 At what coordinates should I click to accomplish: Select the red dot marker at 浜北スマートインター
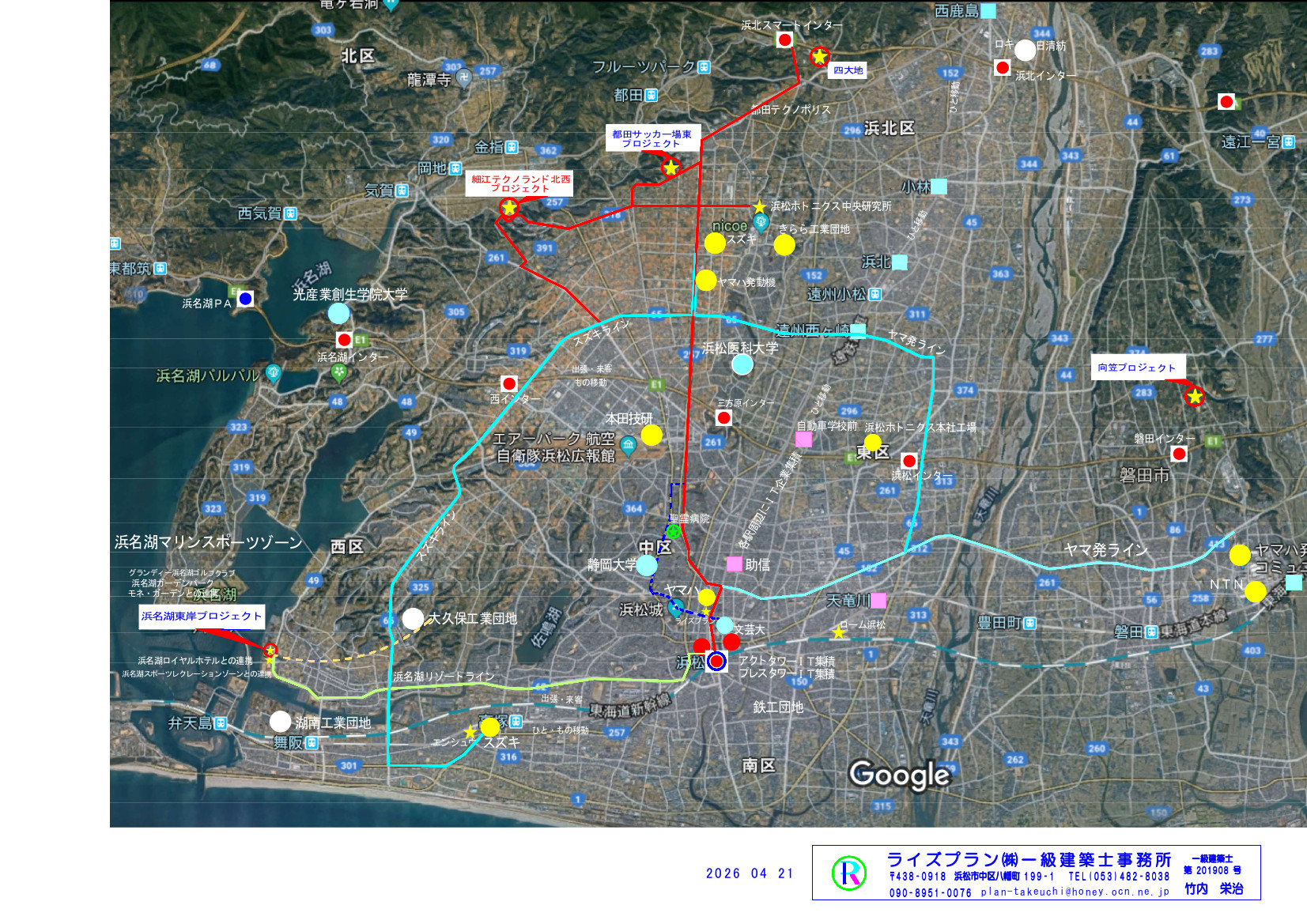[784, 40]
